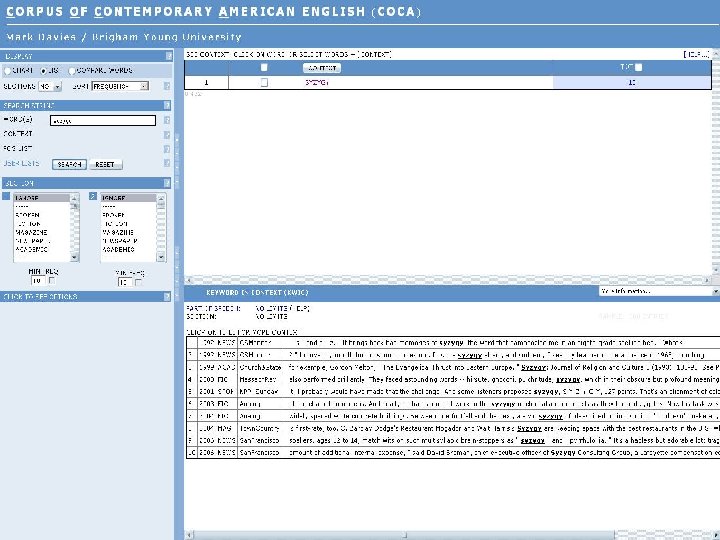This screenshot has width=720, height=540.
Task: Click right arrow of results horizontal scrollbar
Action: coord(707,280)
